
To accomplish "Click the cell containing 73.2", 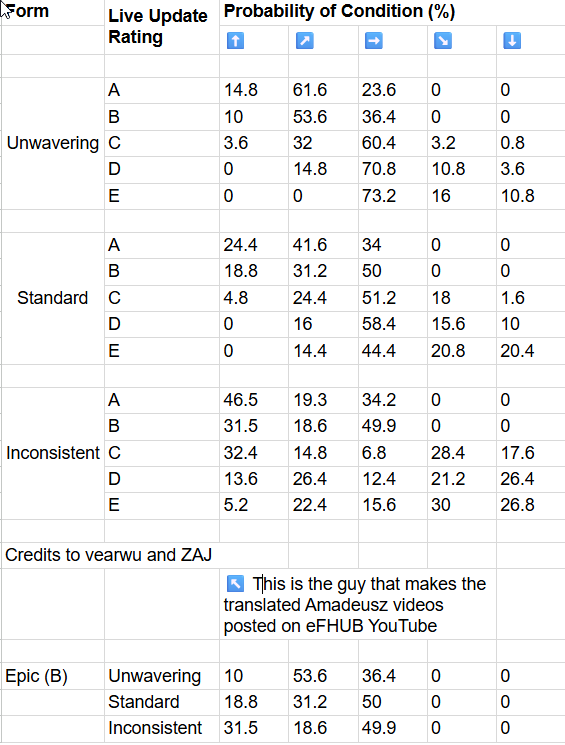I will pos(393,196).
